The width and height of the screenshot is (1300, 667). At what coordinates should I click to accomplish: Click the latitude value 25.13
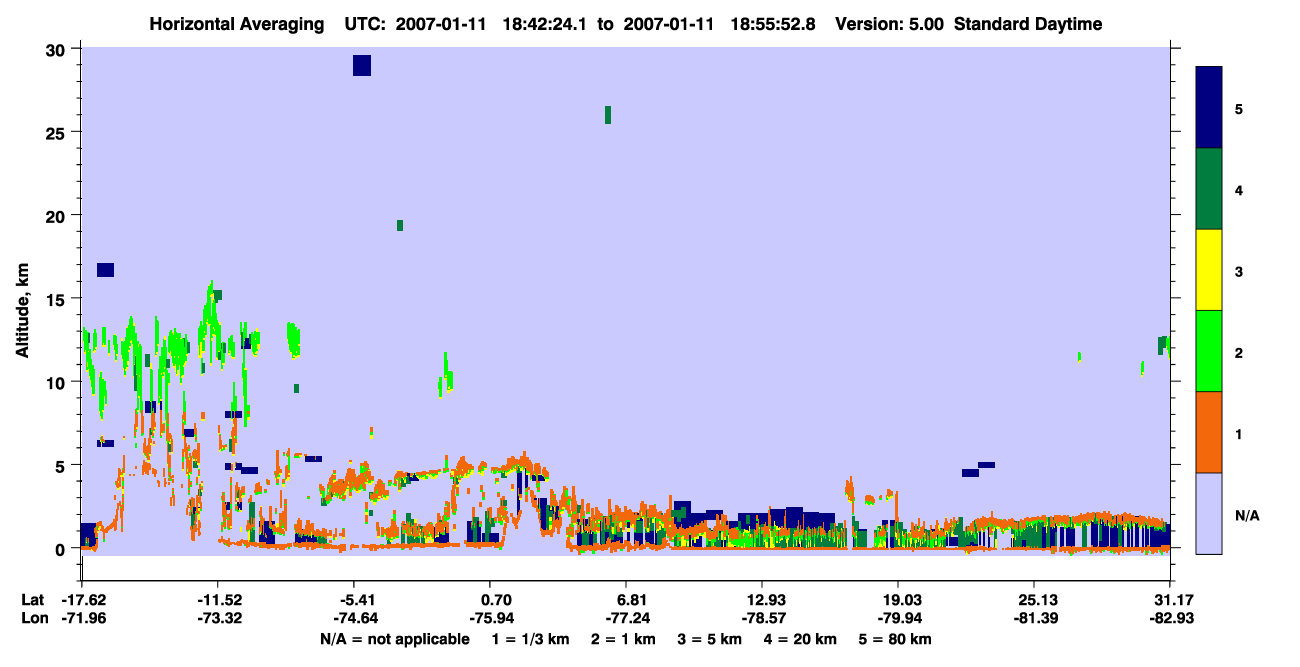(1036, 600)
